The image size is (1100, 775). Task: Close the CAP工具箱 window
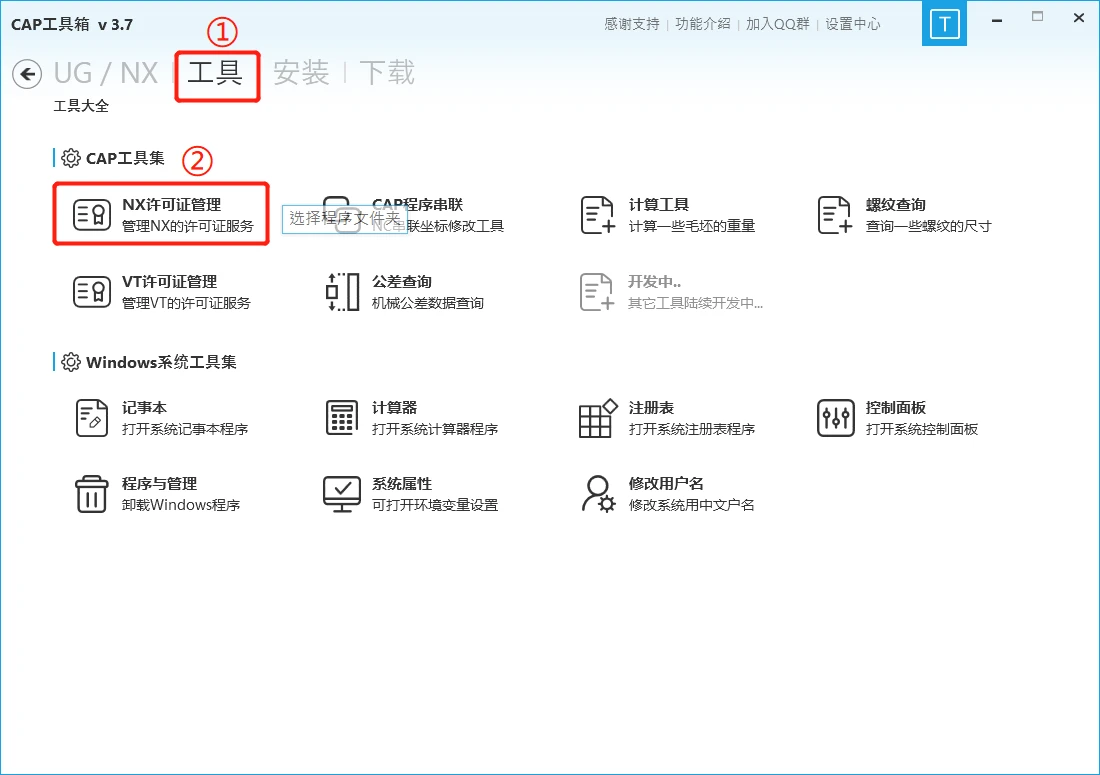pyautogui.click(x=1079, y=18)
